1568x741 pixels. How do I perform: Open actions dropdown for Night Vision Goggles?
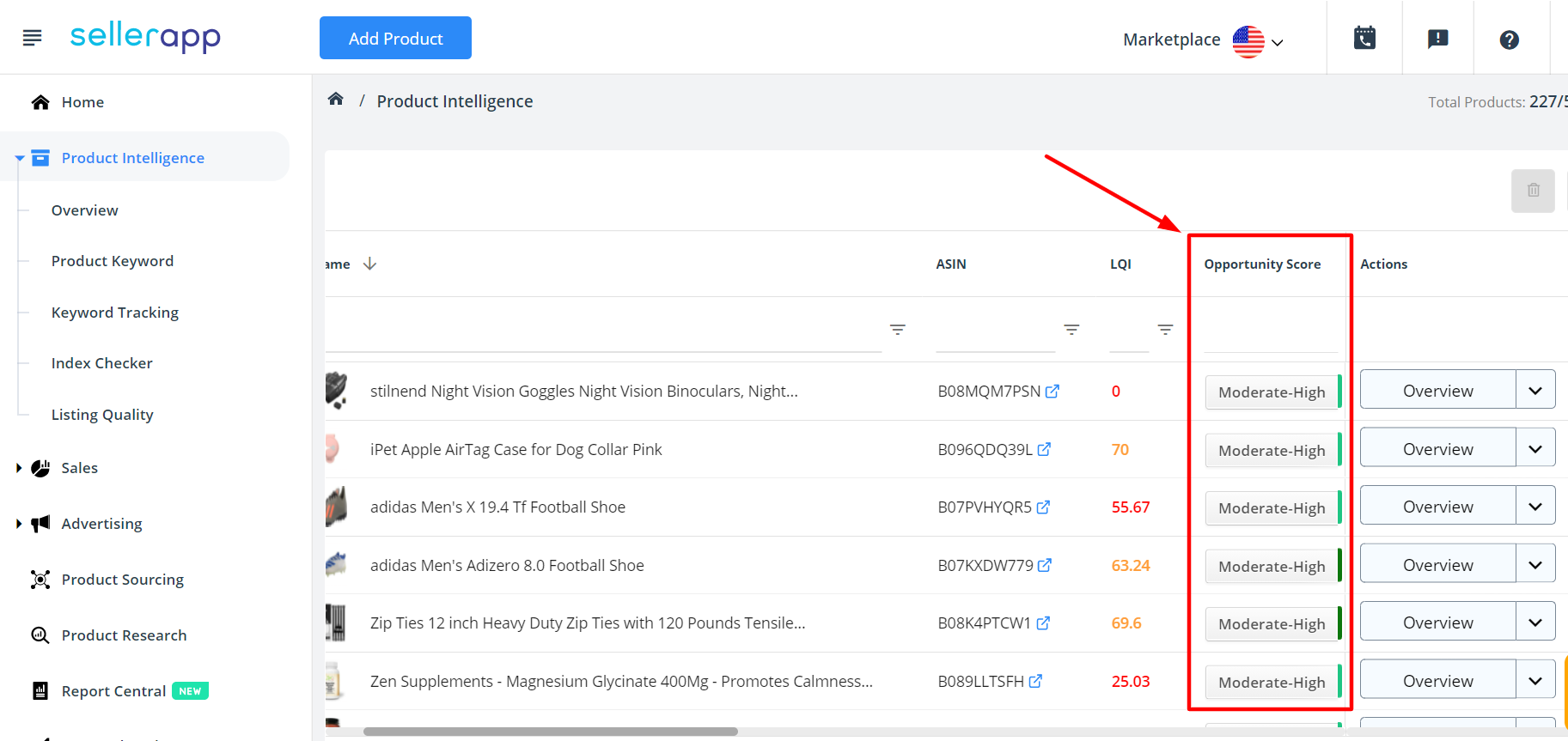[x=1535, y=390]
